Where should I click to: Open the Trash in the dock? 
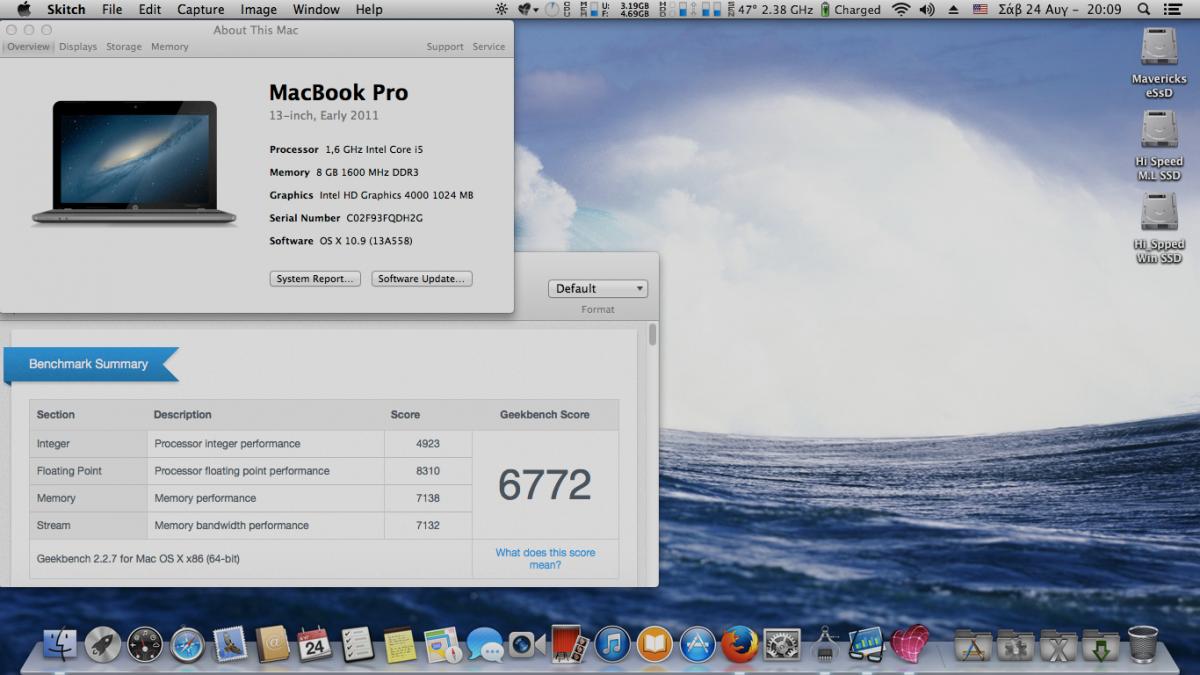point(1142,645)
